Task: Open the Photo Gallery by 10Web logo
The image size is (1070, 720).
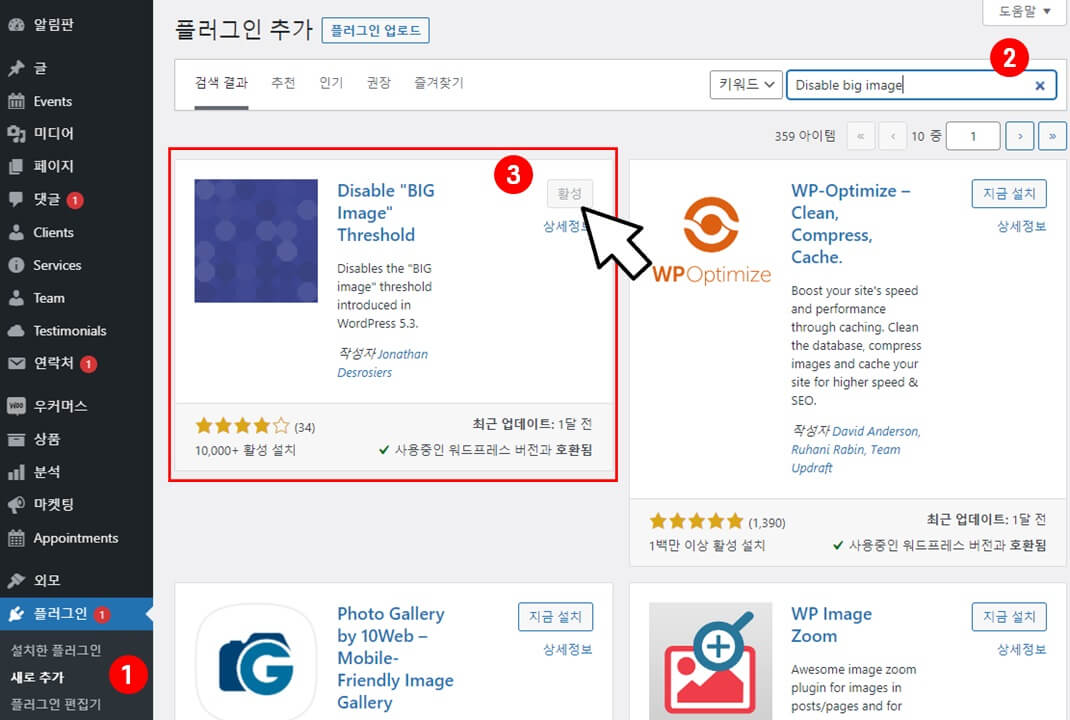Action: coord(256,661)
